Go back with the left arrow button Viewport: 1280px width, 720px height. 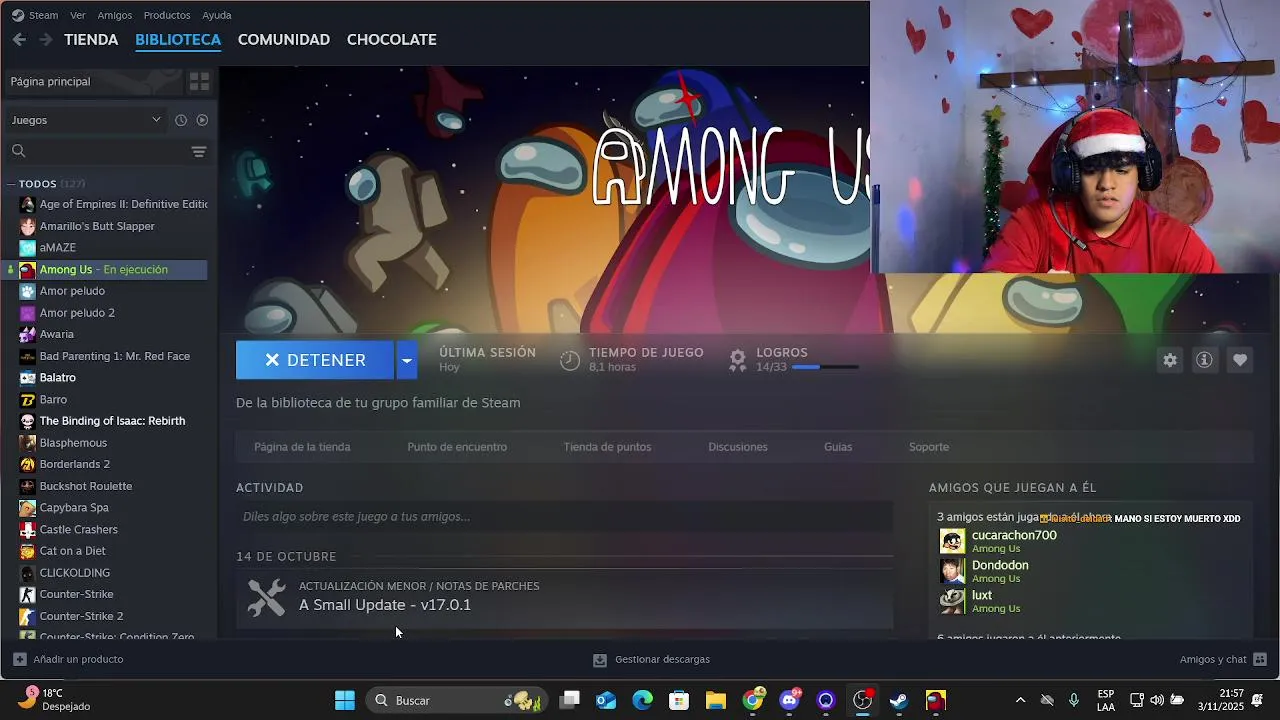(x=19, y=39)
